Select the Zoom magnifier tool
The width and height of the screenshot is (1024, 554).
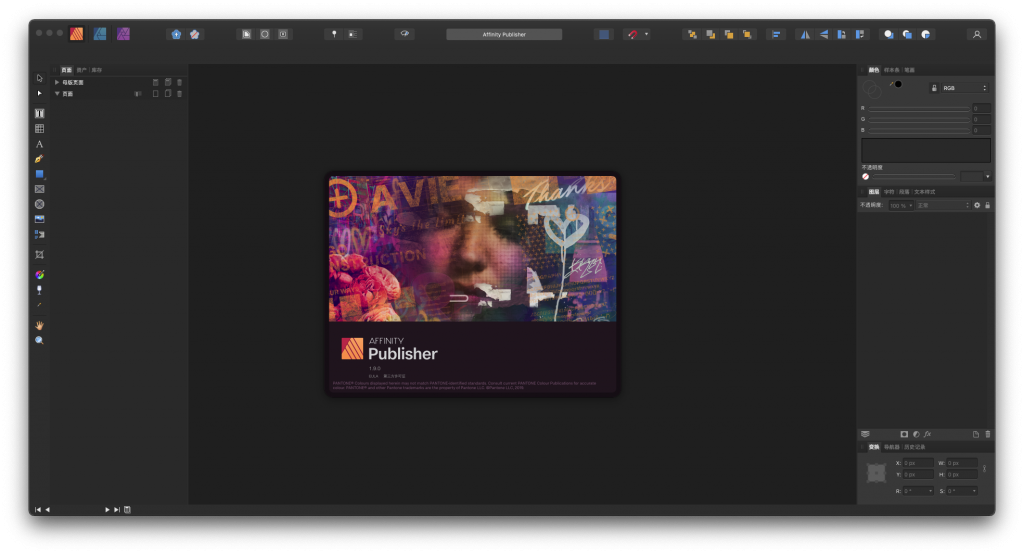coord(39,340)
